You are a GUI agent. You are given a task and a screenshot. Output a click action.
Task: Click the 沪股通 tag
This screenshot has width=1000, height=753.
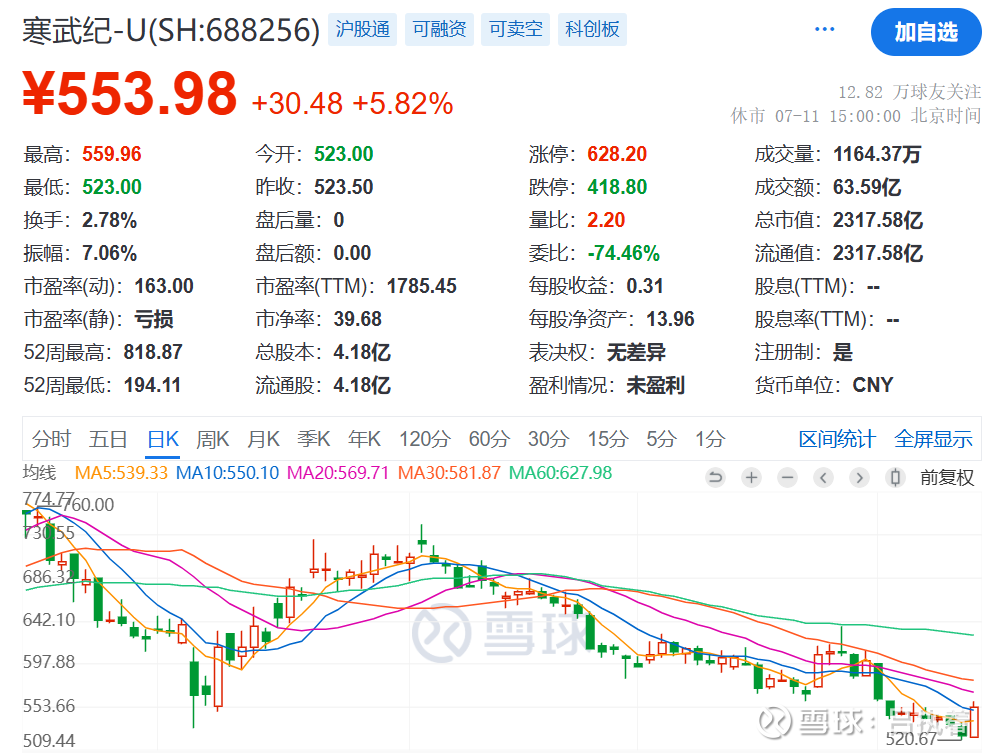pyautogui.click(x=362, y=29)
